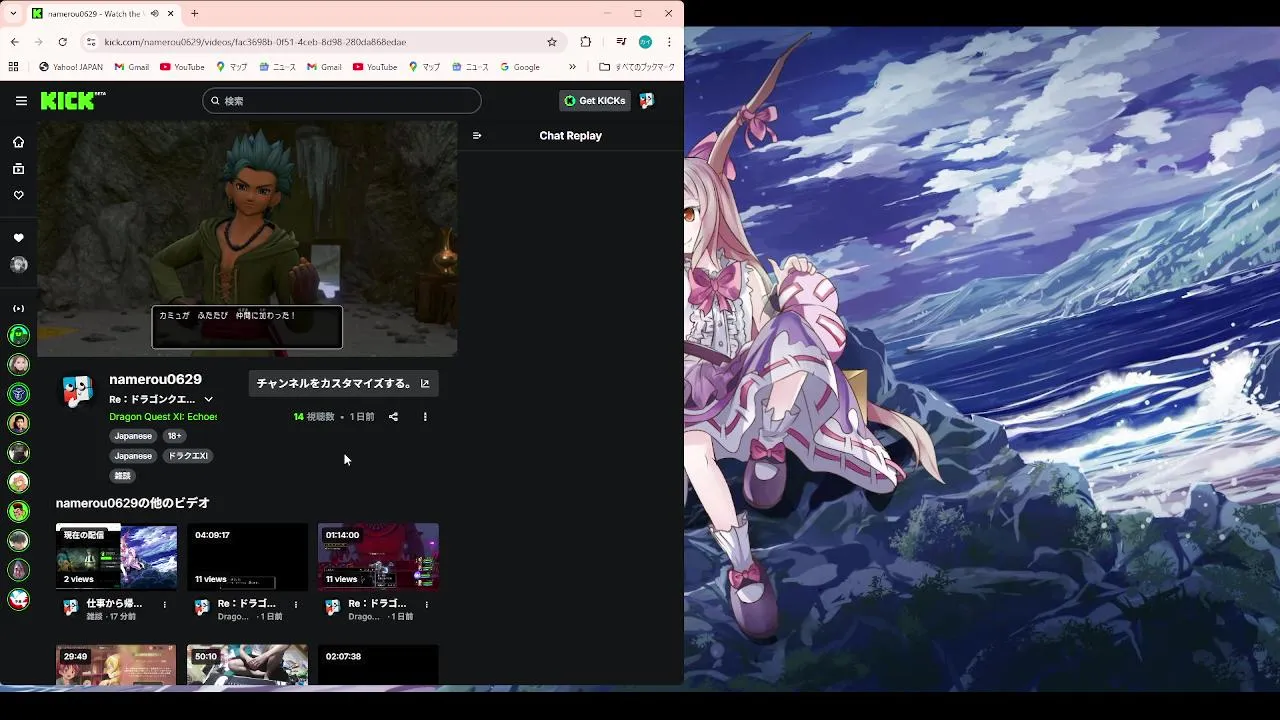
Task: Open Chrome media controls icon
Action: click(x=621, y=42)
